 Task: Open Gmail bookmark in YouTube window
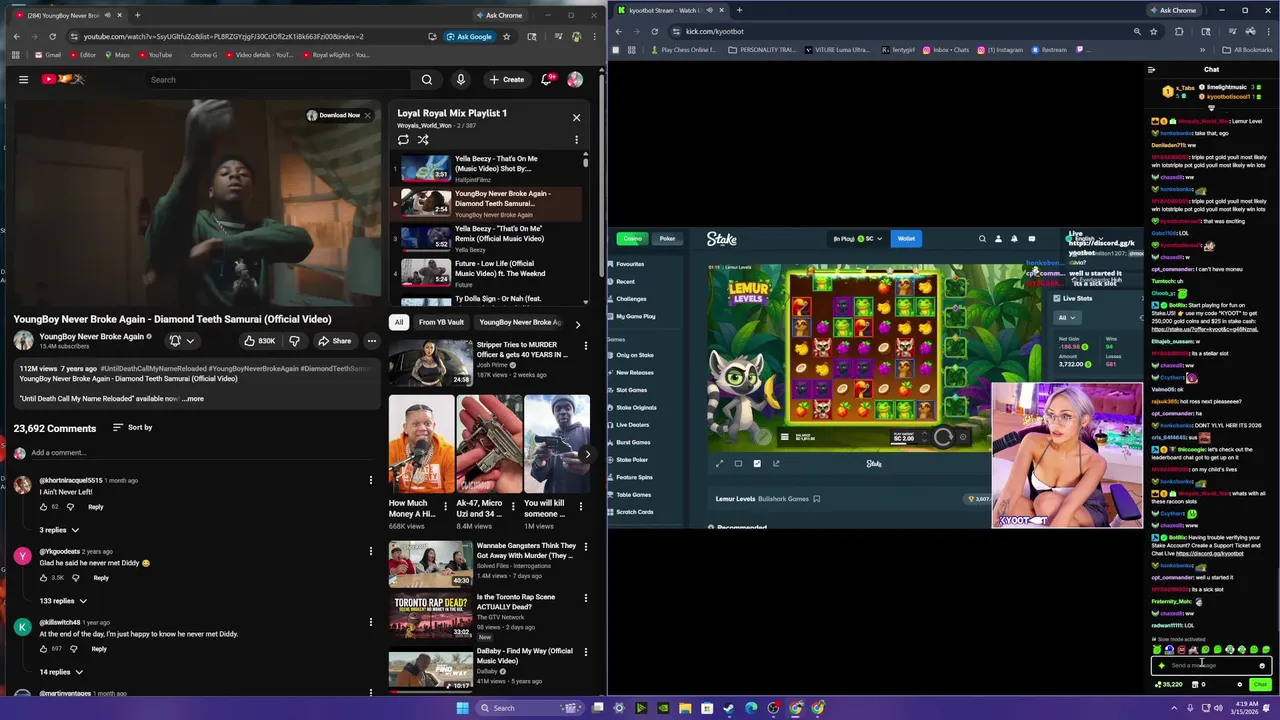click(x=47, y=55)
